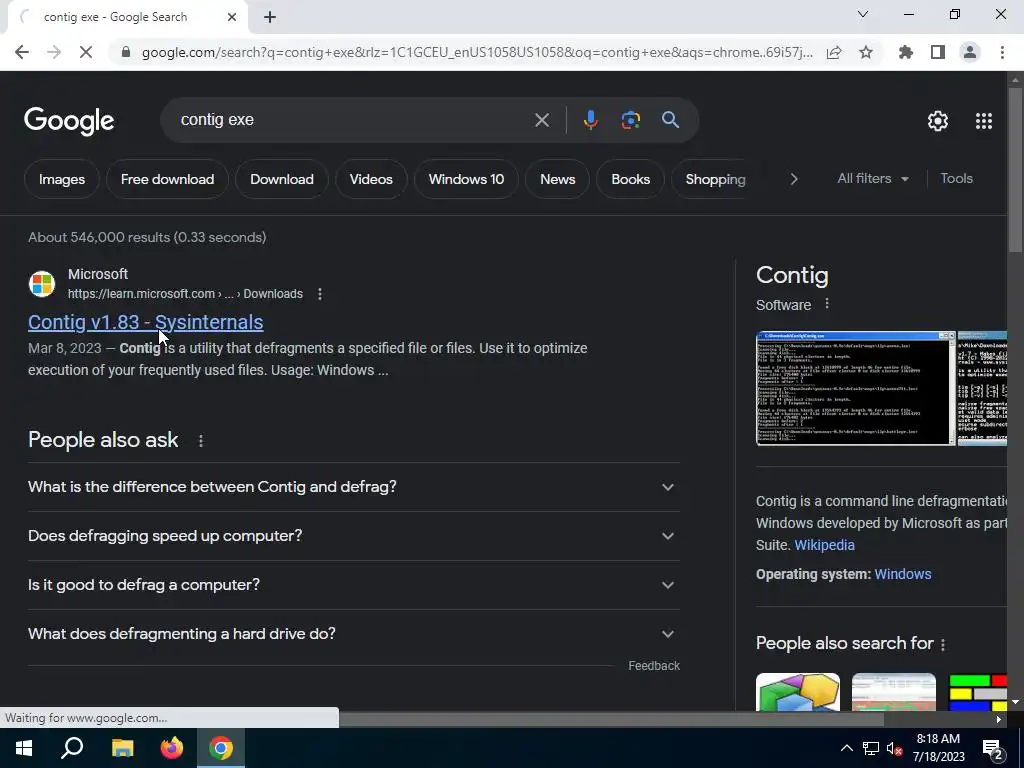The height and width of the screenshot is (768, 1024).
Task: Stop the page from loading
Action: point(86,52)
